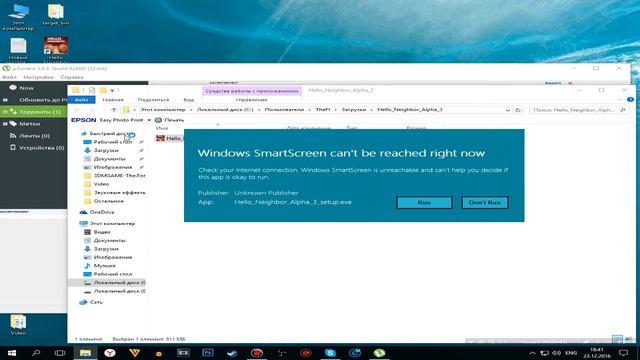Viewport: 640px width, 360px height.
Task: Select Быстрый доступ in the navigation pane
Action: (105, 133)
